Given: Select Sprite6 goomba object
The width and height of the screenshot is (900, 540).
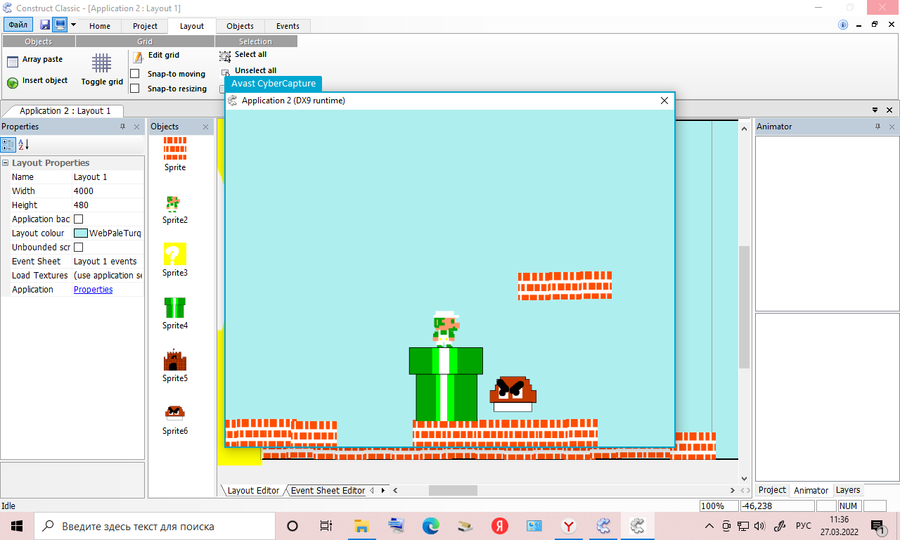Looking at the screenshot, I should click(174, 420).
